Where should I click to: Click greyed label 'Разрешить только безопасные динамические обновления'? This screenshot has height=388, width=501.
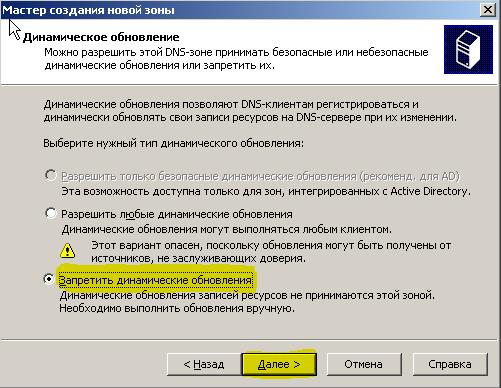(209, 176)
